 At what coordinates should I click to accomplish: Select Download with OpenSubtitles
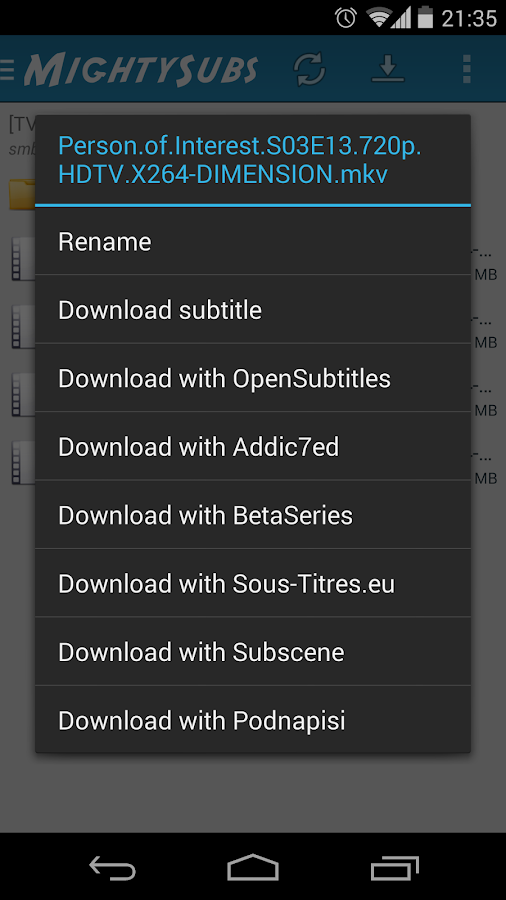253,378
